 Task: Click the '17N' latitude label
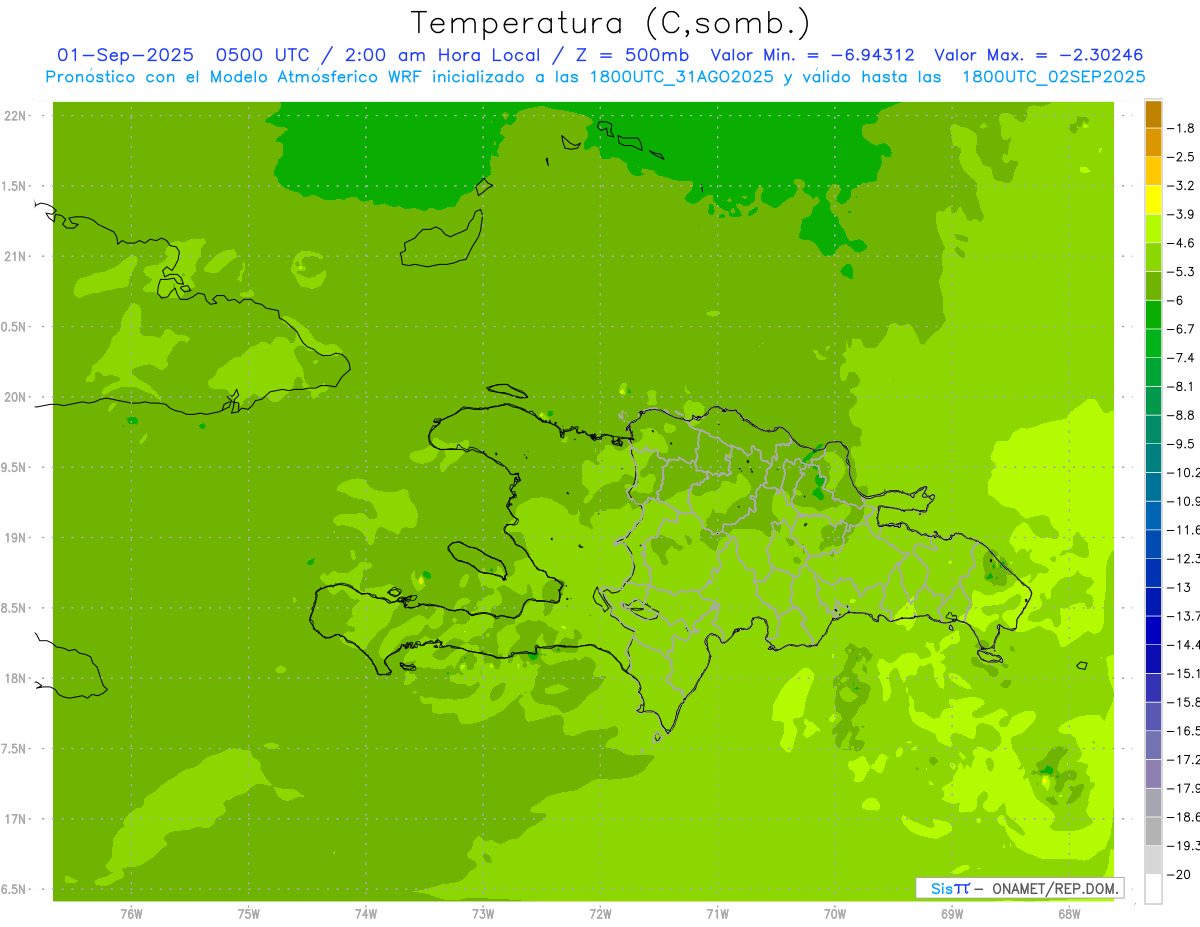tap(14, 819)
